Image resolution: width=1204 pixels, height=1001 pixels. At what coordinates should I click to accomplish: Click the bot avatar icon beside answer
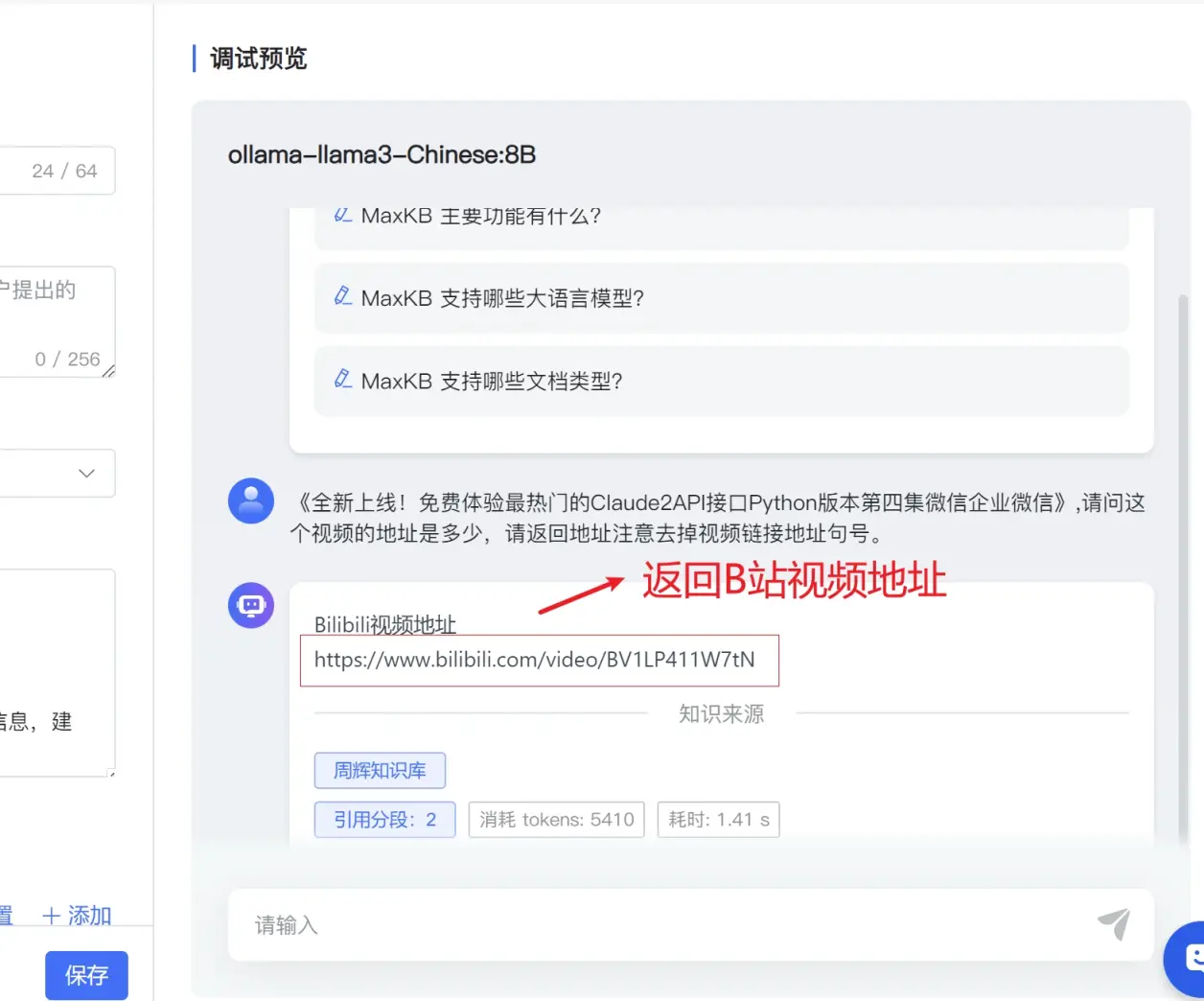point(251,605)
